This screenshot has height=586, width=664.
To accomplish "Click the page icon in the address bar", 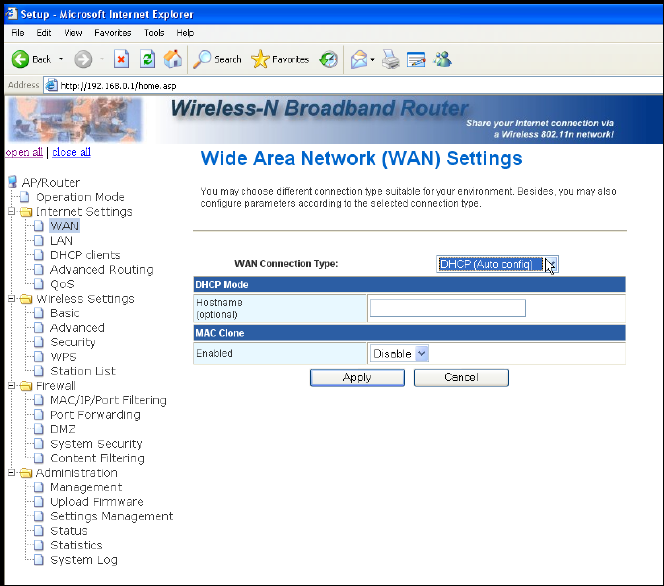I will [x=52, y=86].
